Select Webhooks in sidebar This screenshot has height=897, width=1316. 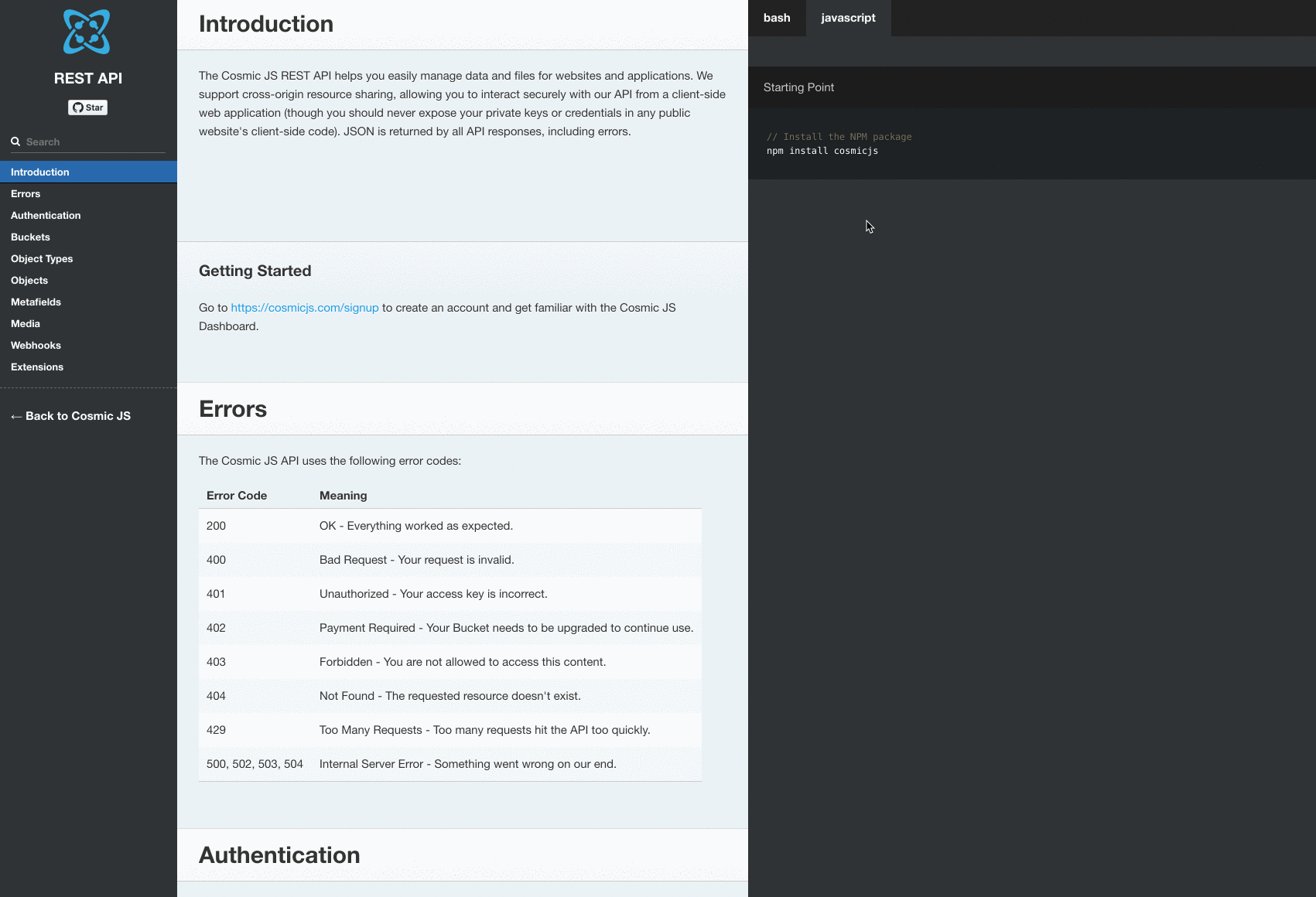[88, 345]
